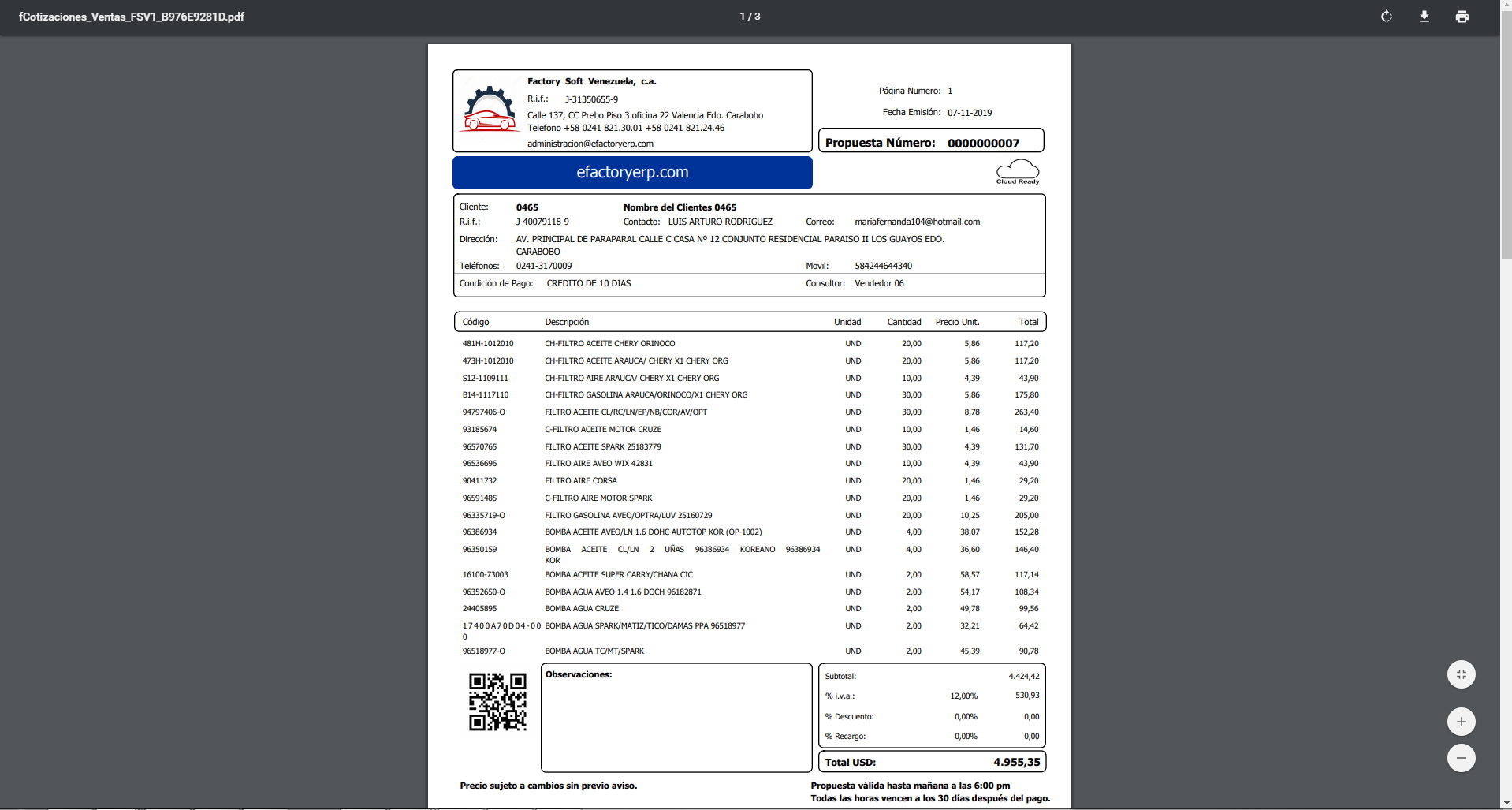This screenshot has width=1512, height=810.
Task: Click the Descripción column header
Action: [x=567, y=322]
